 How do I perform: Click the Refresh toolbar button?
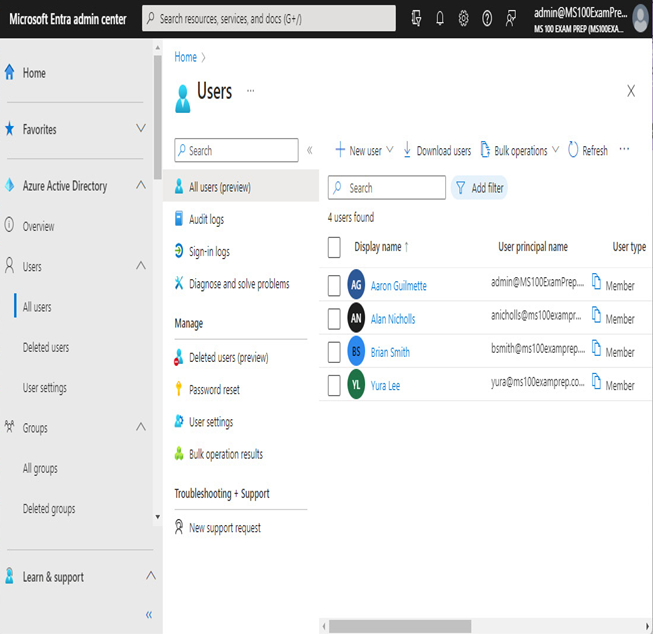[588, 150]
